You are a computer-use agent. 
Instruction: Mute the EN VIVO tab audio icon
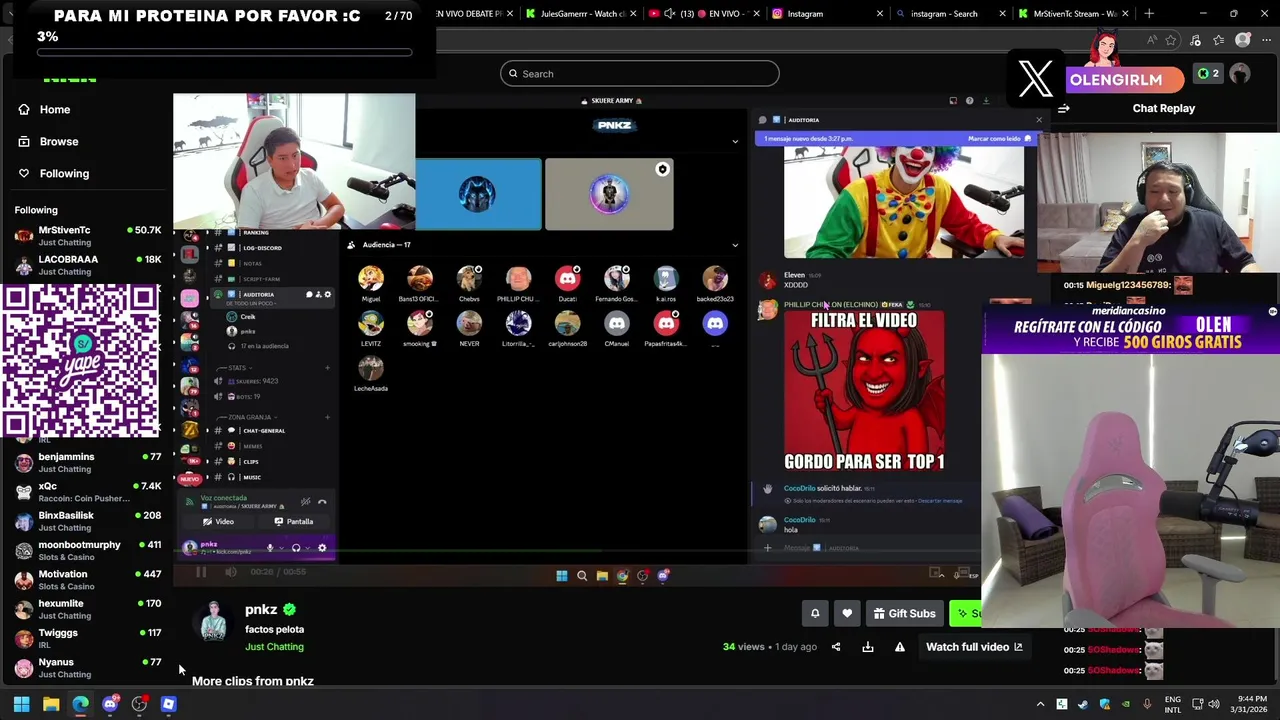669,14
